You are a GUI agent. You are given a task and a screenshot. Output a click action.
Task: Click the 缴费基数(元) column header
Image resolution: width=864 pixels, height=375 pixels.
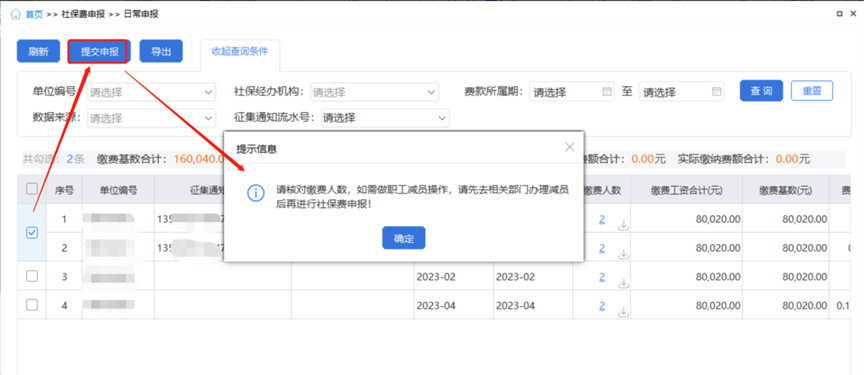pyautogui.click(x=785, y=191)
